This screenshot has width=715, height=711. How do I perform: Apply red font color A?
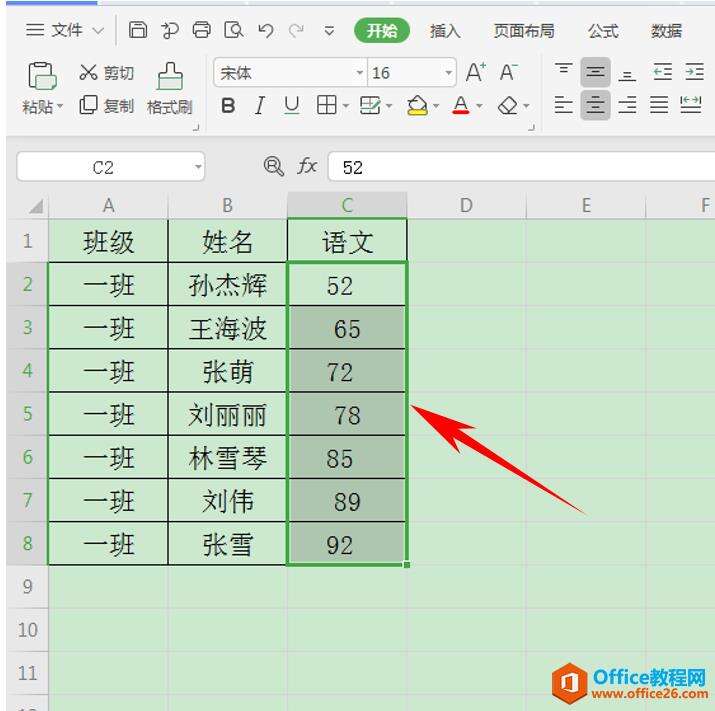(461, 105)
